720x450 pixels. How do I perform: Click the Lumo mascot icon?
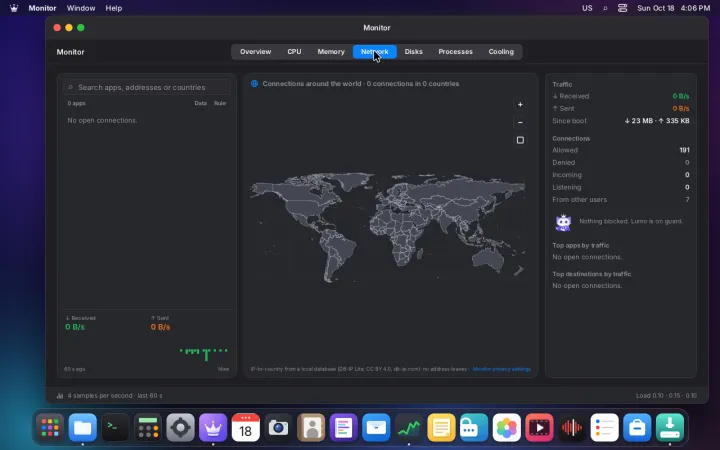click(563, 222)
